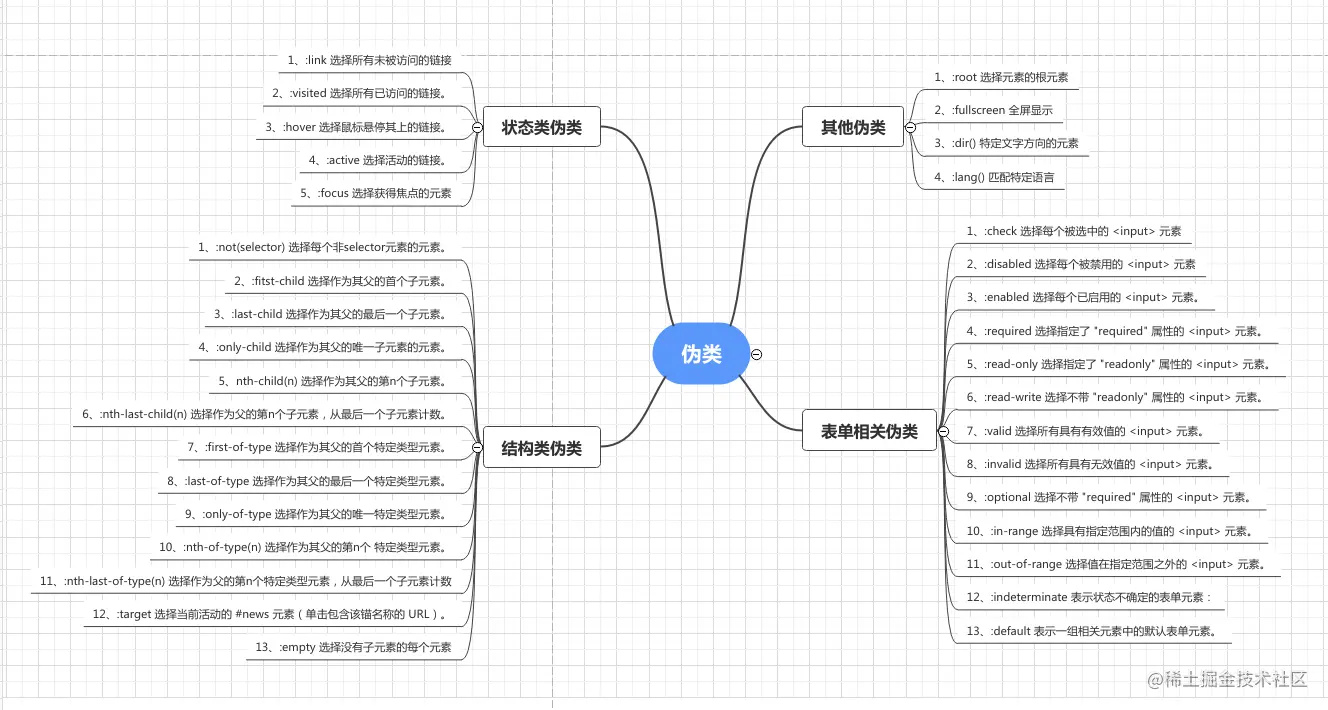This screenshot has height=710, width=1328.
Task: Select the 状态类伪类 node
Action: 541,127
